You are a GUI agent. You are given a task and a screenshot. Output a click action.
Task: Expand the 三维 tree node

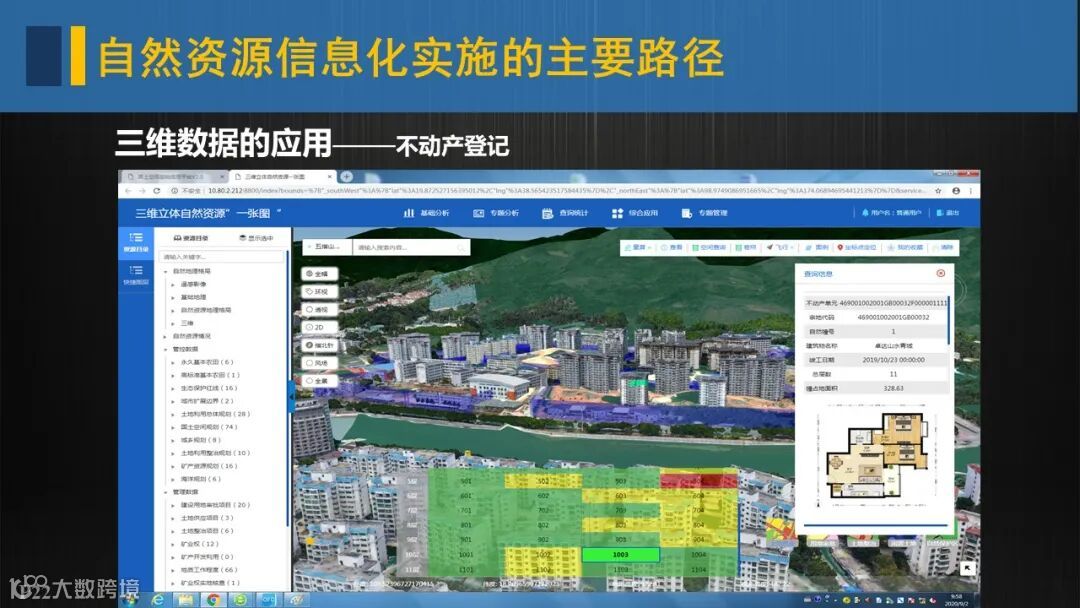click(173, 323)
